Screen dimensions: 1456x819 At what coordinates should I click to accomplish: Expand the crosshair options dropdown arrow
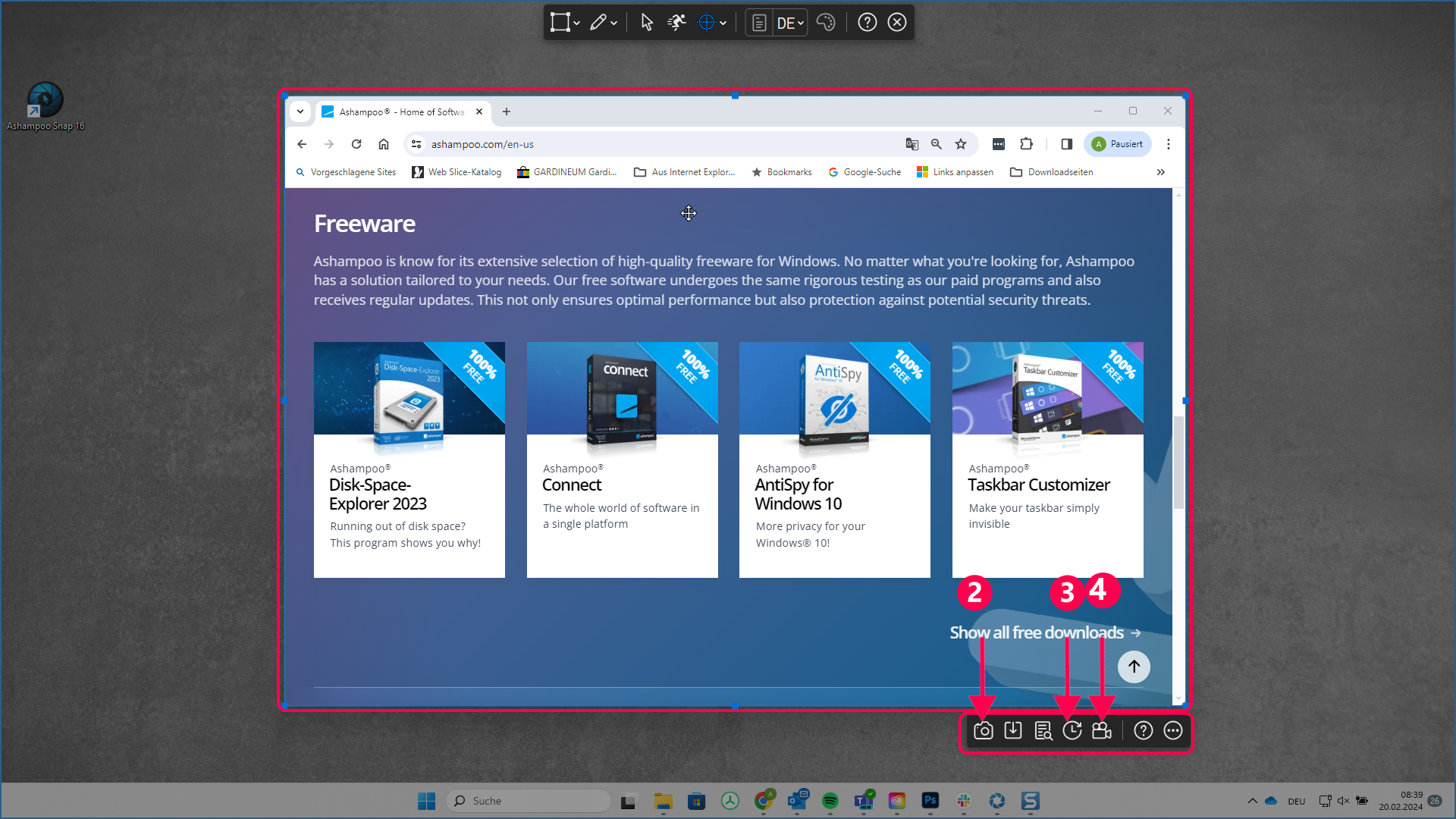pos(723,24)
